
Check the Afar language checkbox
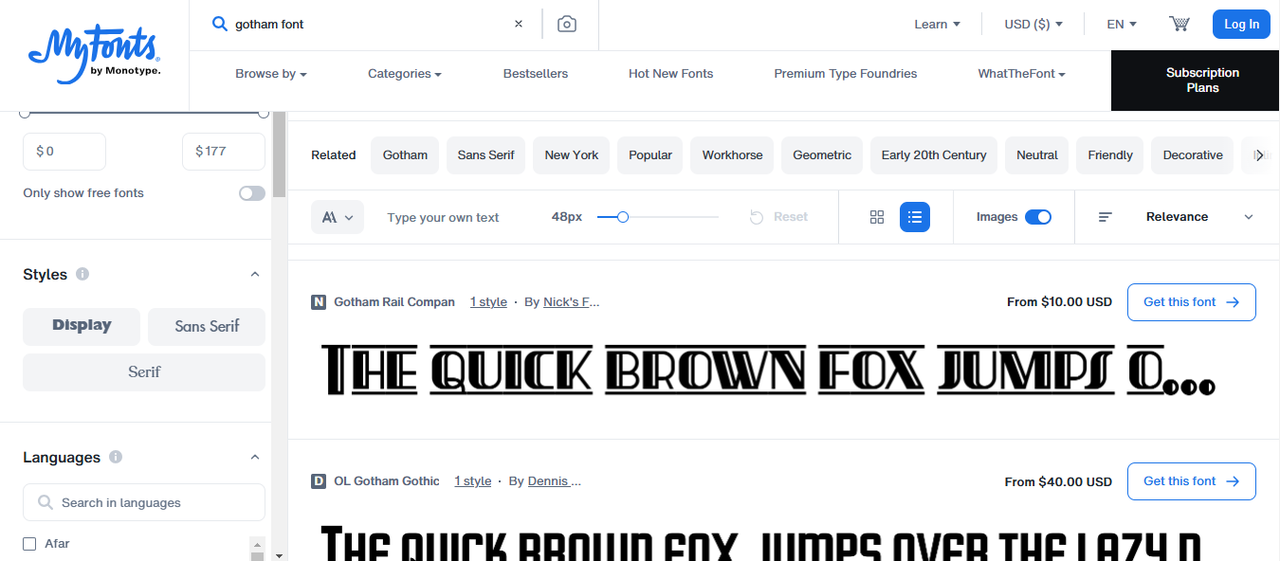click(30, 544)
